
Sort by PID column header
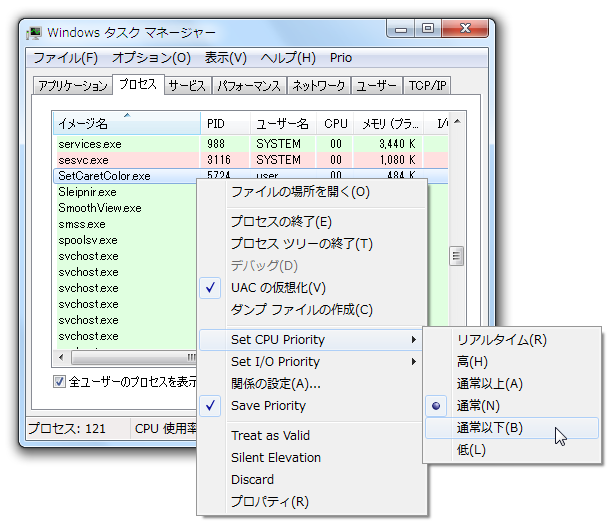coord(225,124)
